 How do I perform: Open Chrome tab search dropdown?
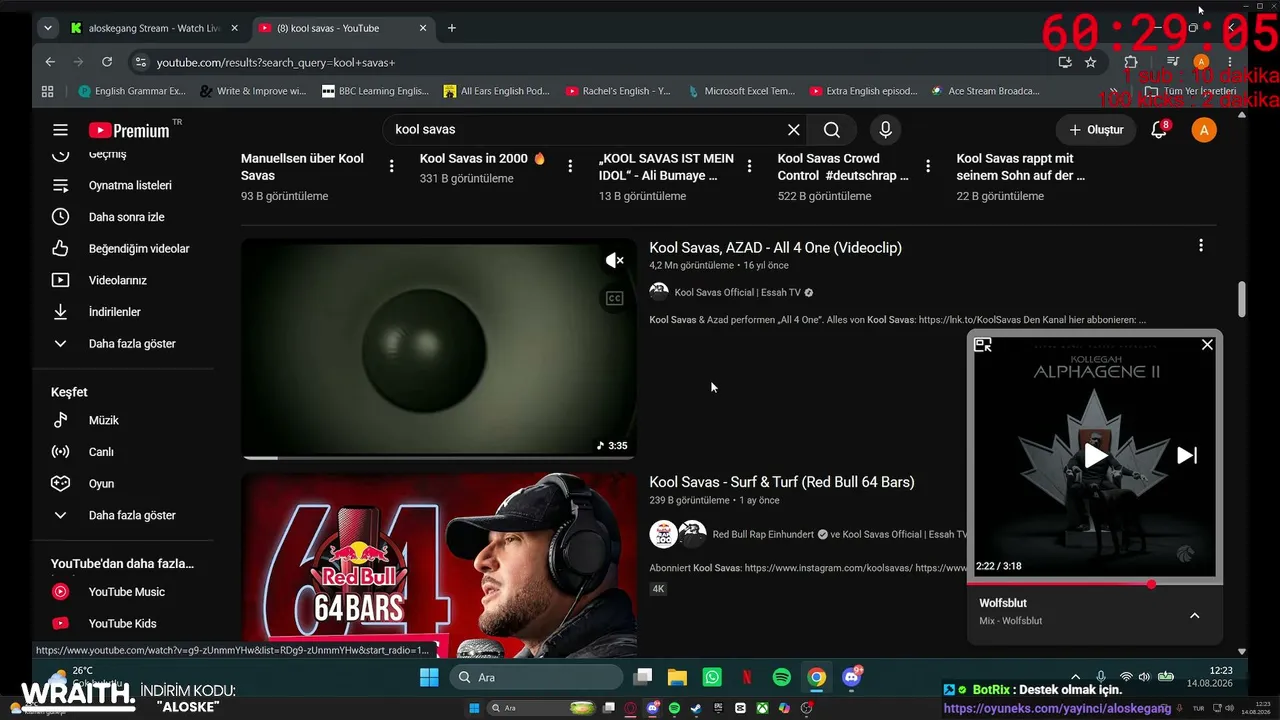pos(47,28)
